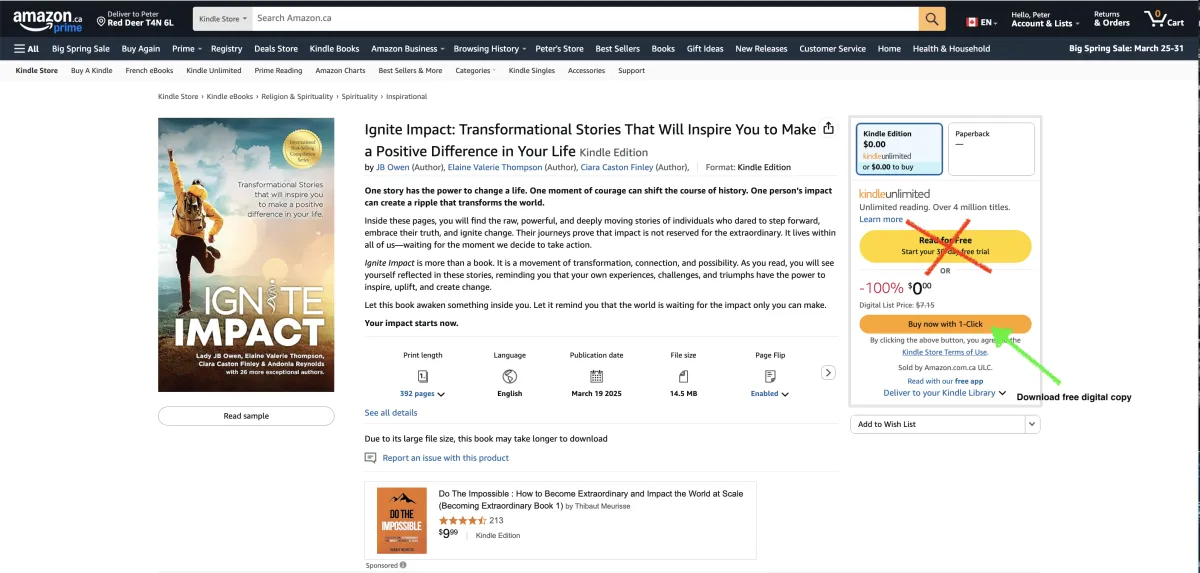The height and width of the screenshot is (573, 1200).
Task: Click the Print length page icon
Action: tap(422, 376)
